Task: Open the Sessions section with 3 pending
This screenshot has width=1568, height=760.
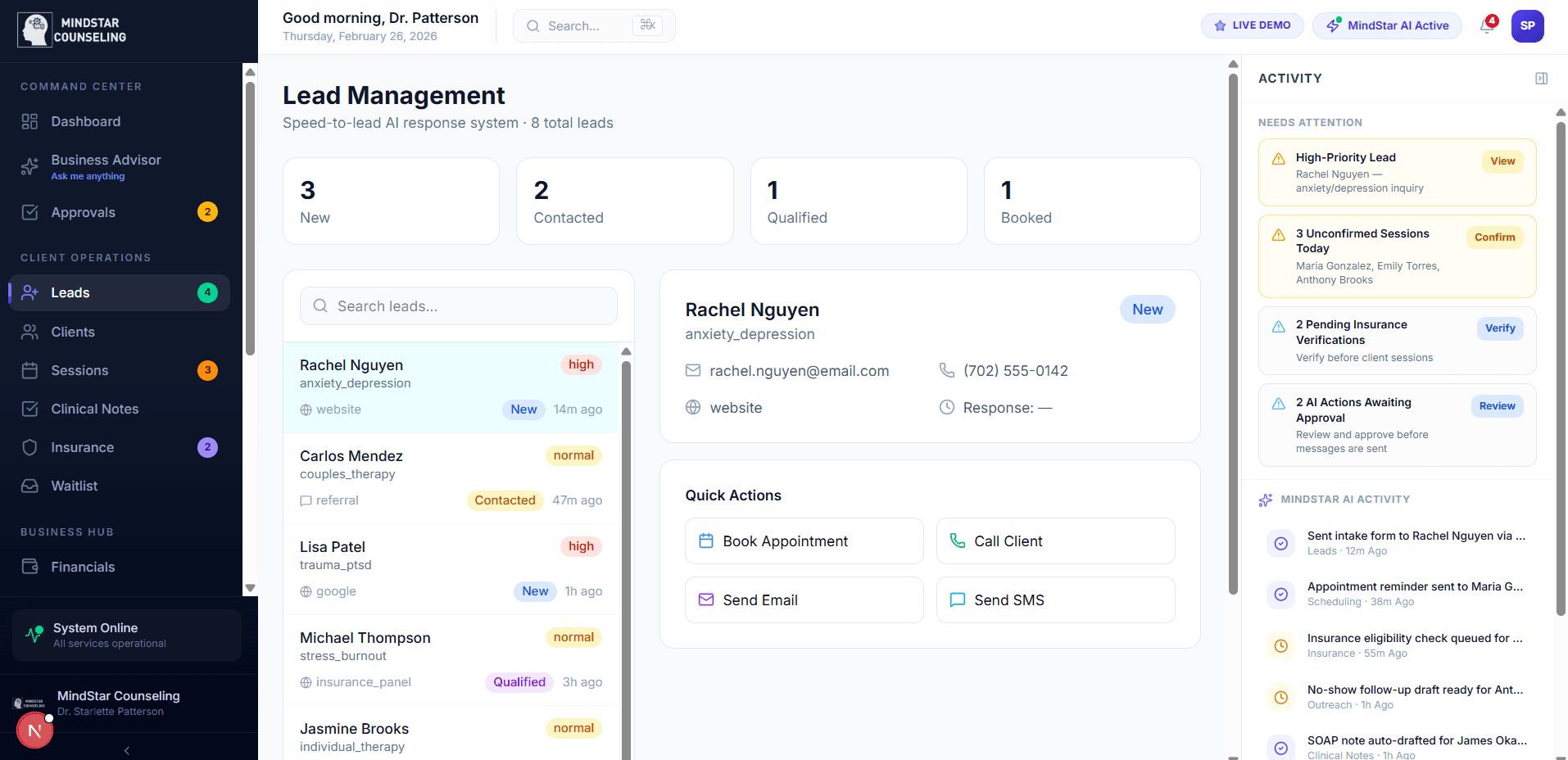Action: pyautogui.click(x=80, y=370)
